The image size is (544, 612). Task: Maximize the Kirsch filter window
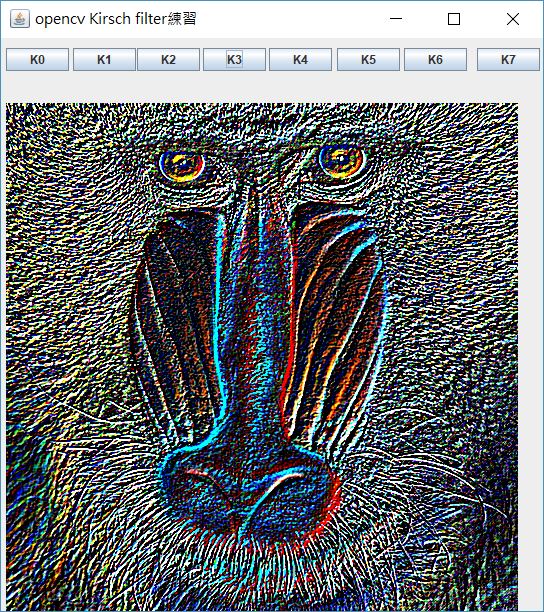pos(453,19)
